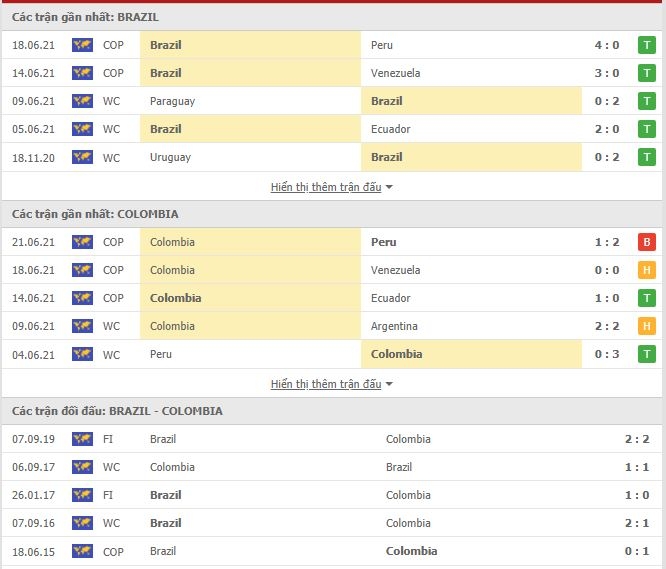Image resolution: width=666 pixels, height=569 pixels.
Task: Click the flag icon in 07.09.19 head-to-head row
Action: coord(82,439)
